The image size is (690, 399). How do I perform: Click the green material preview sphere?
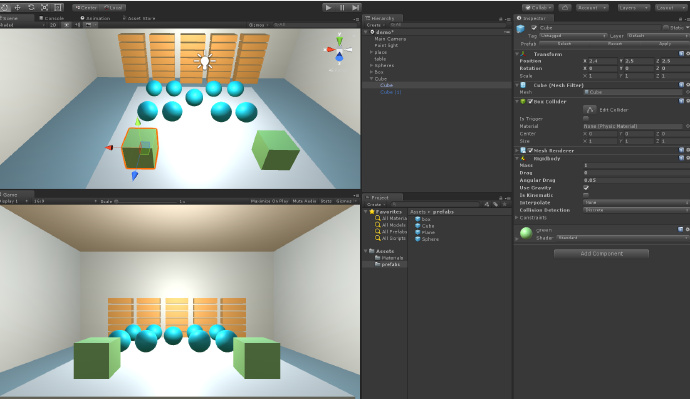click(526, 233)
